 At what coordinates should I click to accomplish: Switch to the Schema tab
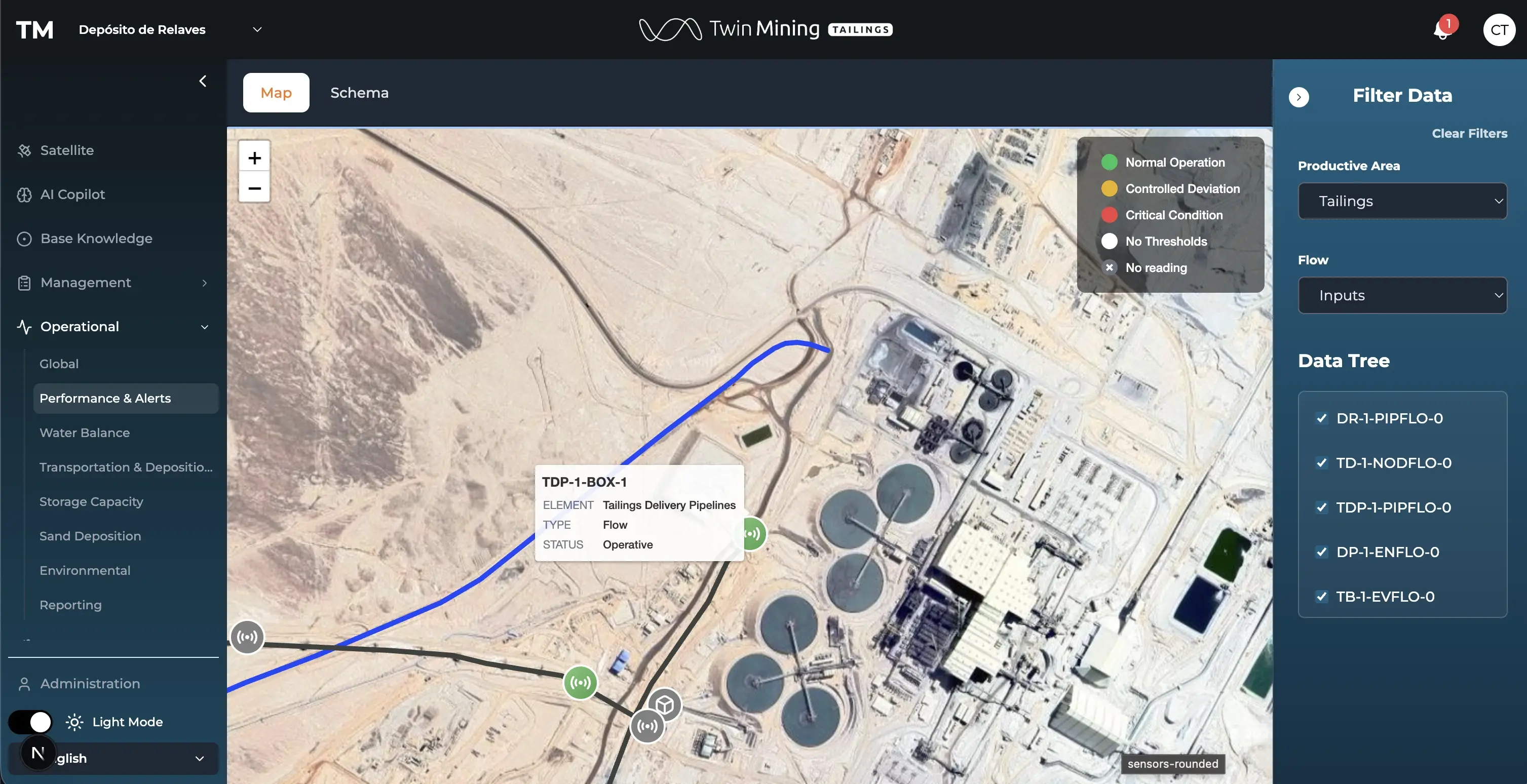pyautogui.click(x=359, y=93)
